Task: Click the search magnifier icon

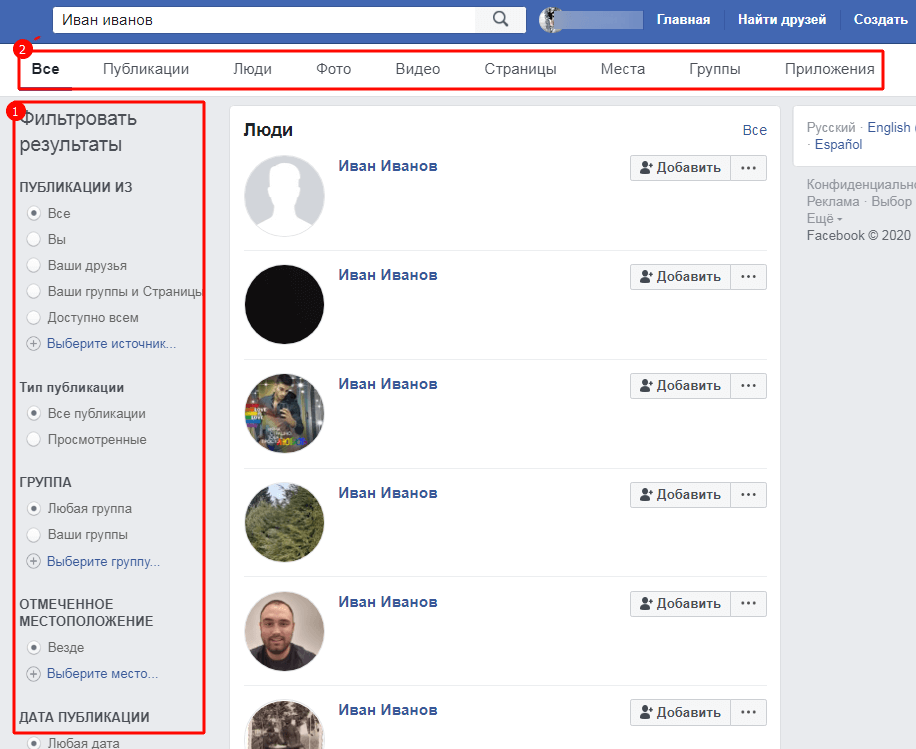Action: point(501,19)
